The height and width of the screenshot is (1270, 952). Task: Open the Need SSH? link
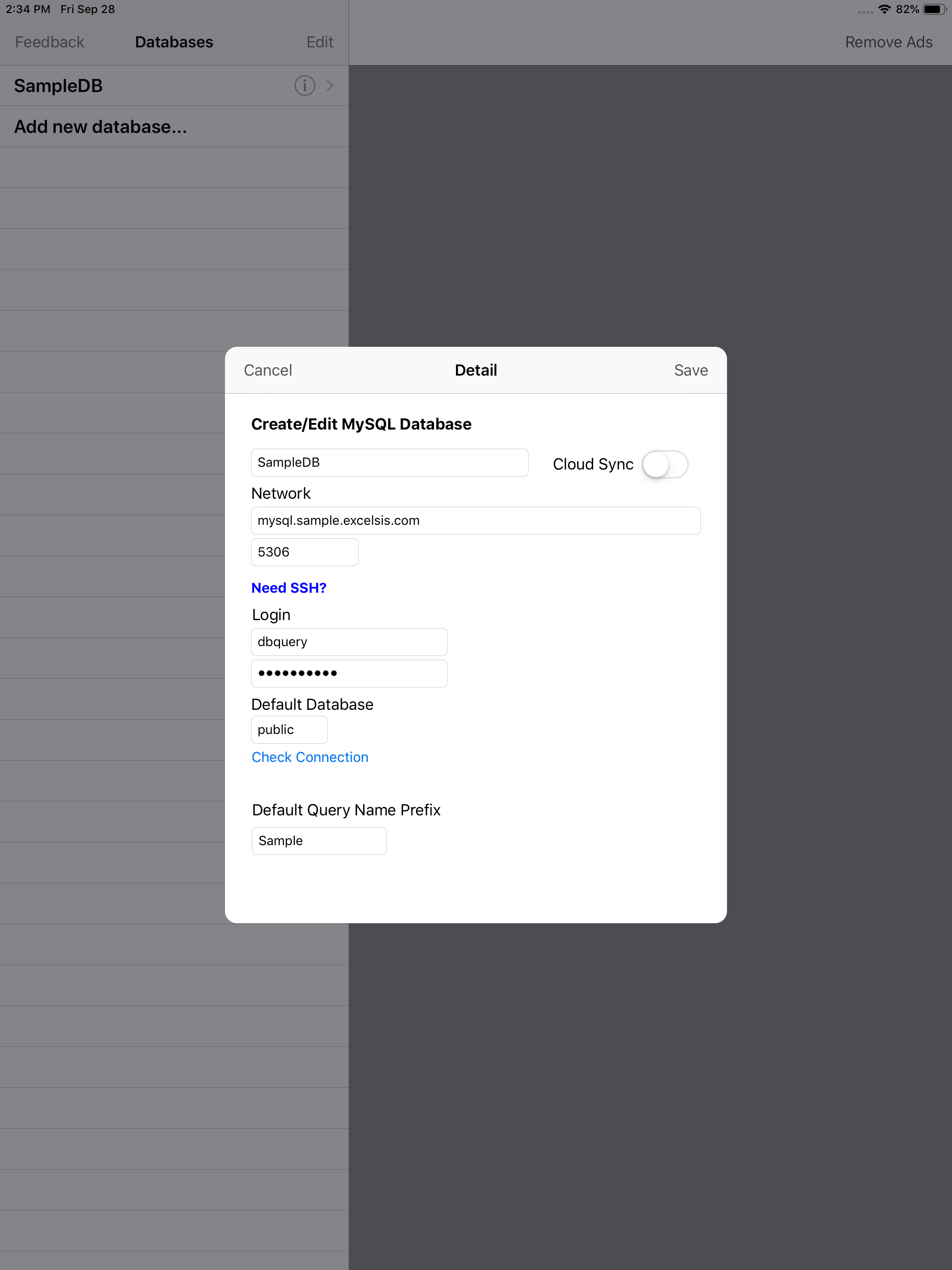(x=289, y=588)
